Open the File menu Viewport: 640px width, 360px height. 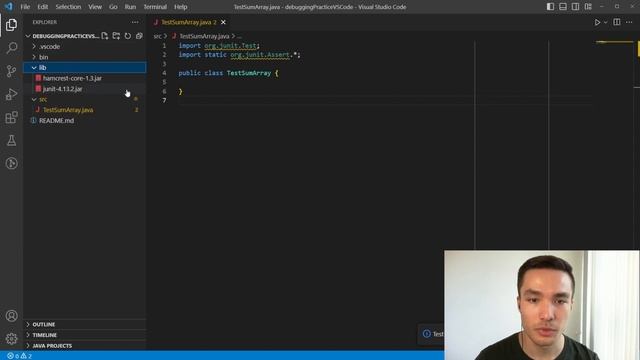coord(25,7)
